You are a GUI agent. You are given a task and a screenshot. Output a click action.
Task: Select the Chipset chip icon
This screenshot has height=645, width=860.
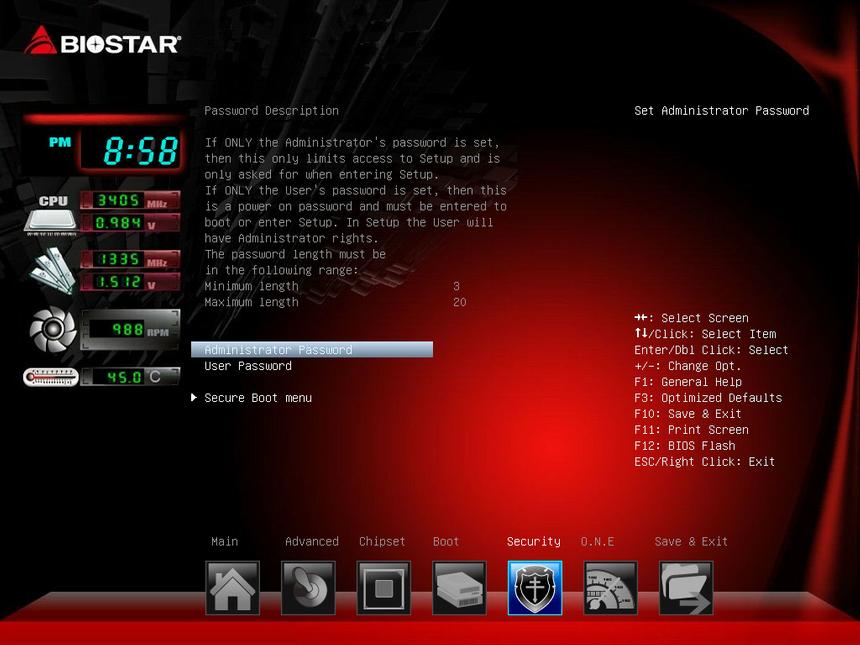(384, 588)
